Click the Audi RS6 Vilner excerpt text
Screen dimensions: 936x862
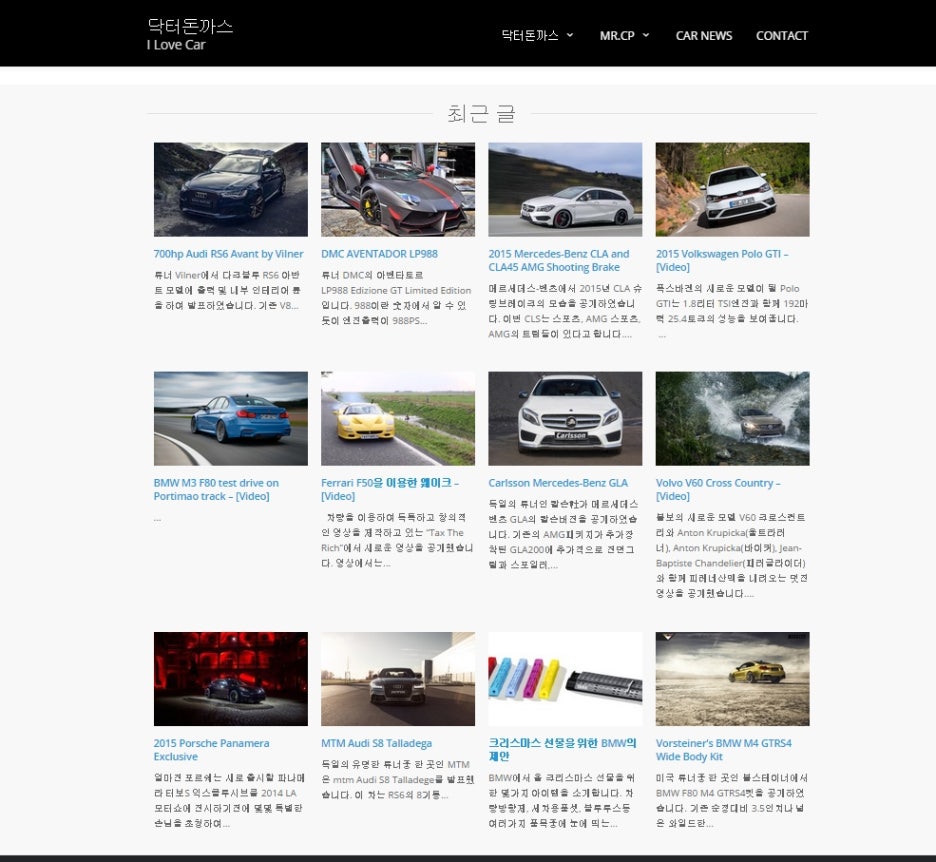[x=227, y=290]
